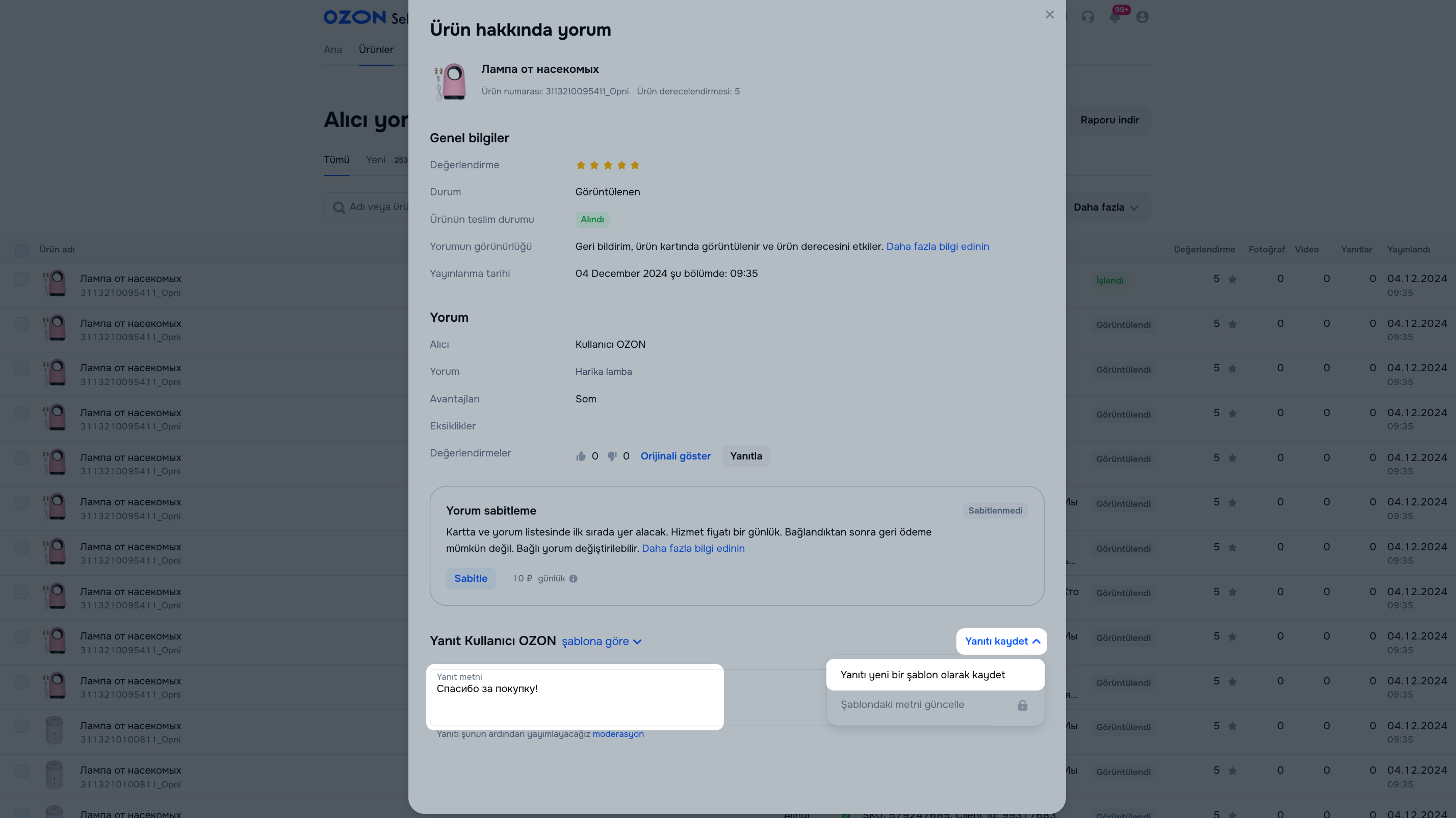Click the thumbs-up icon on the review
The height and width of the screenshot is (818, 1456).
click(581, 456)
